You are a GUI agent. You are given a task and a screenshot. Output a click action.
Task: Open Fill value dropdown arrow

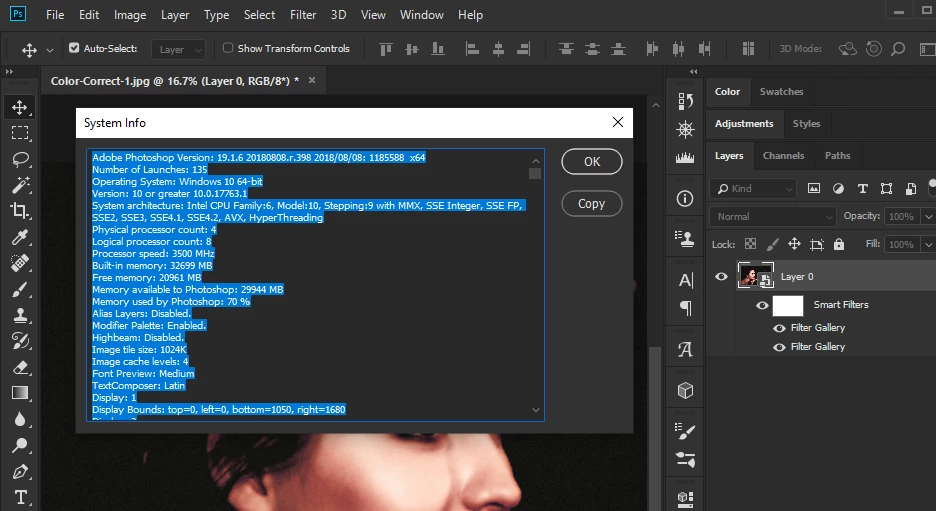point(928,244)
